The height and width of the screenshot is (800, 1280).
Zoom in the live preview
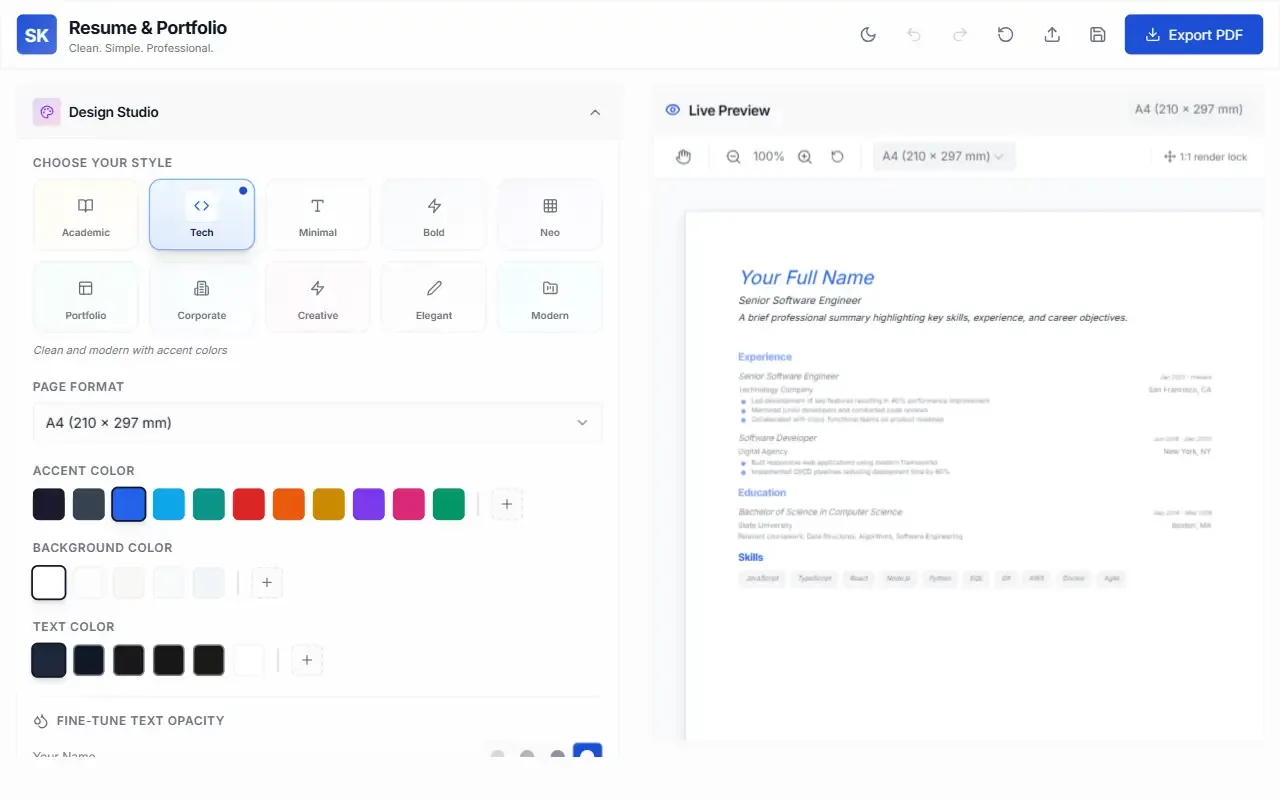click(x=805, y=157)
